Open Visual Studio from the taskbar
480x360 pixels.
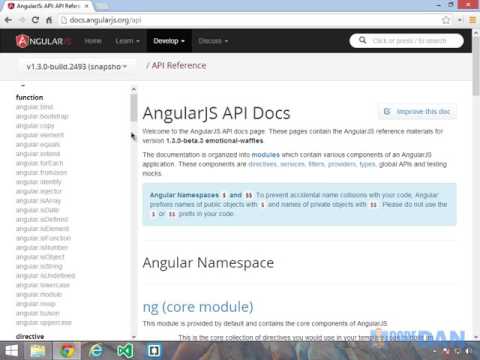pos(125,351)
